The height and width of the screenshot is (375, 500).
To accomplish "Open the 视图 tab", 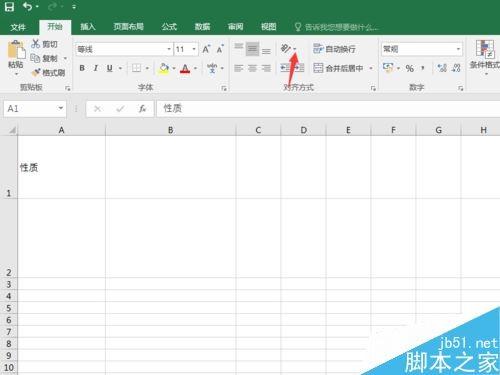I will pyautogui.click(x=268, y=27).
